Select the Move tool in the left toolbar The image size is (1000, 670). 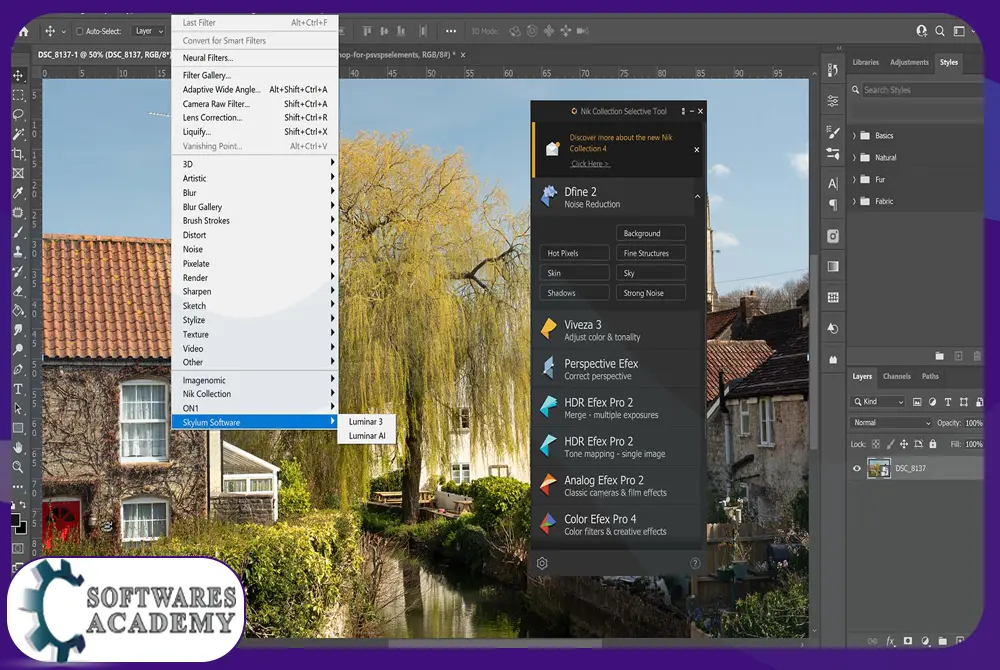[18, 75]
